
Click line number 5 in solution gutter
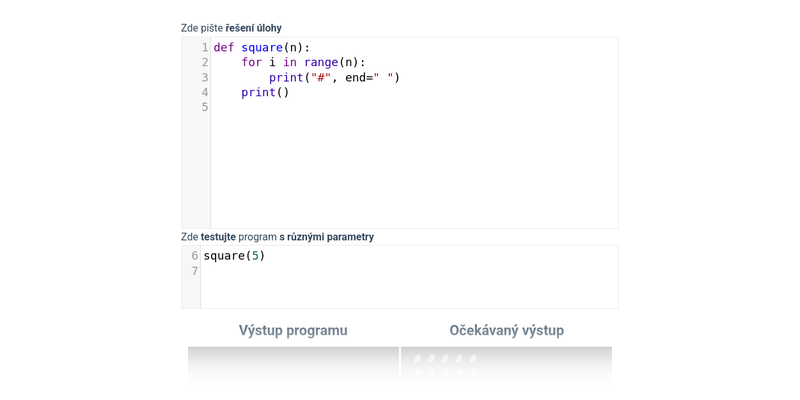(204, 108)
